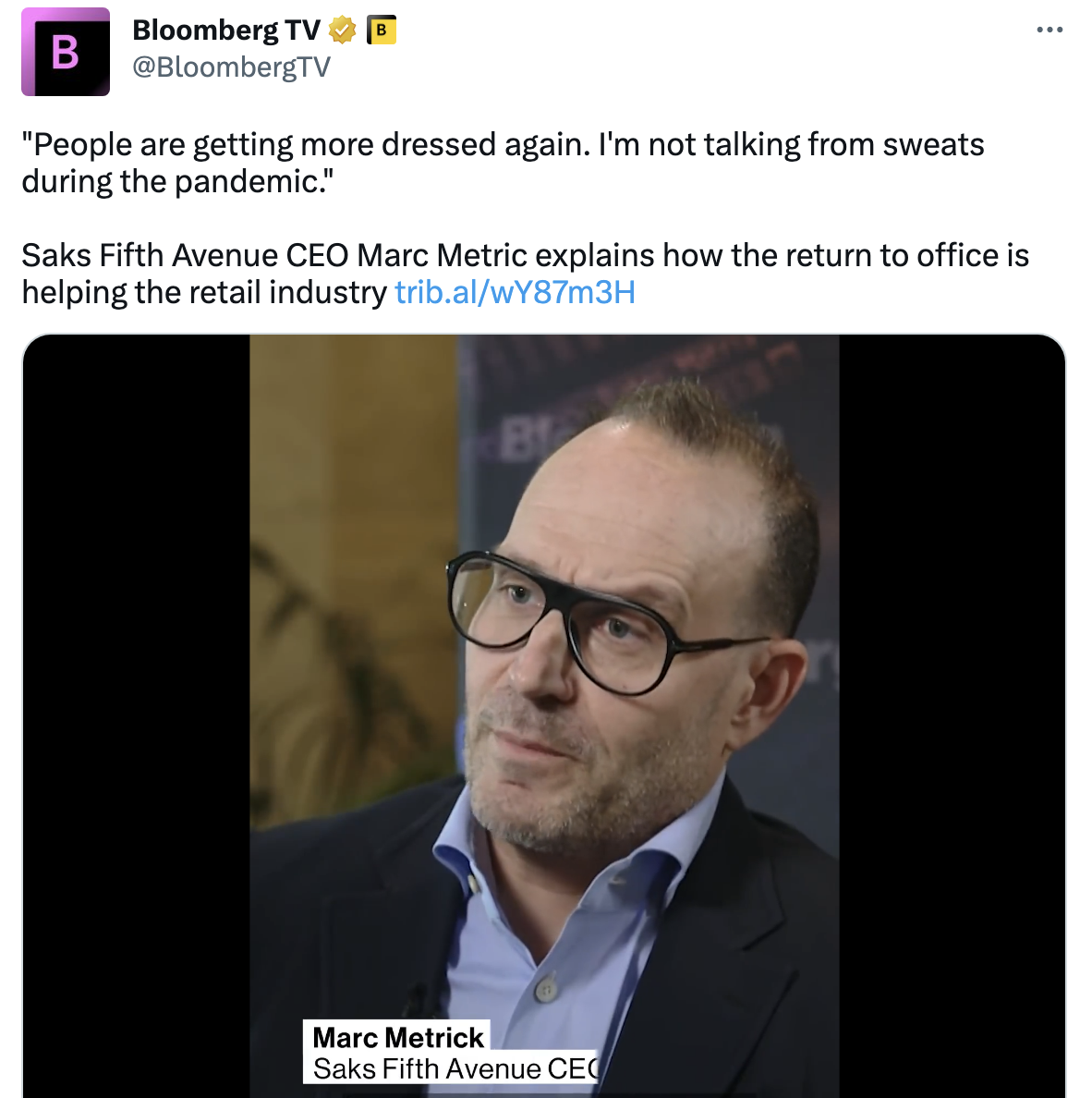
Task: Open the three-dot more options menu
Action: pyautogui.click(x=1050, y=30)
